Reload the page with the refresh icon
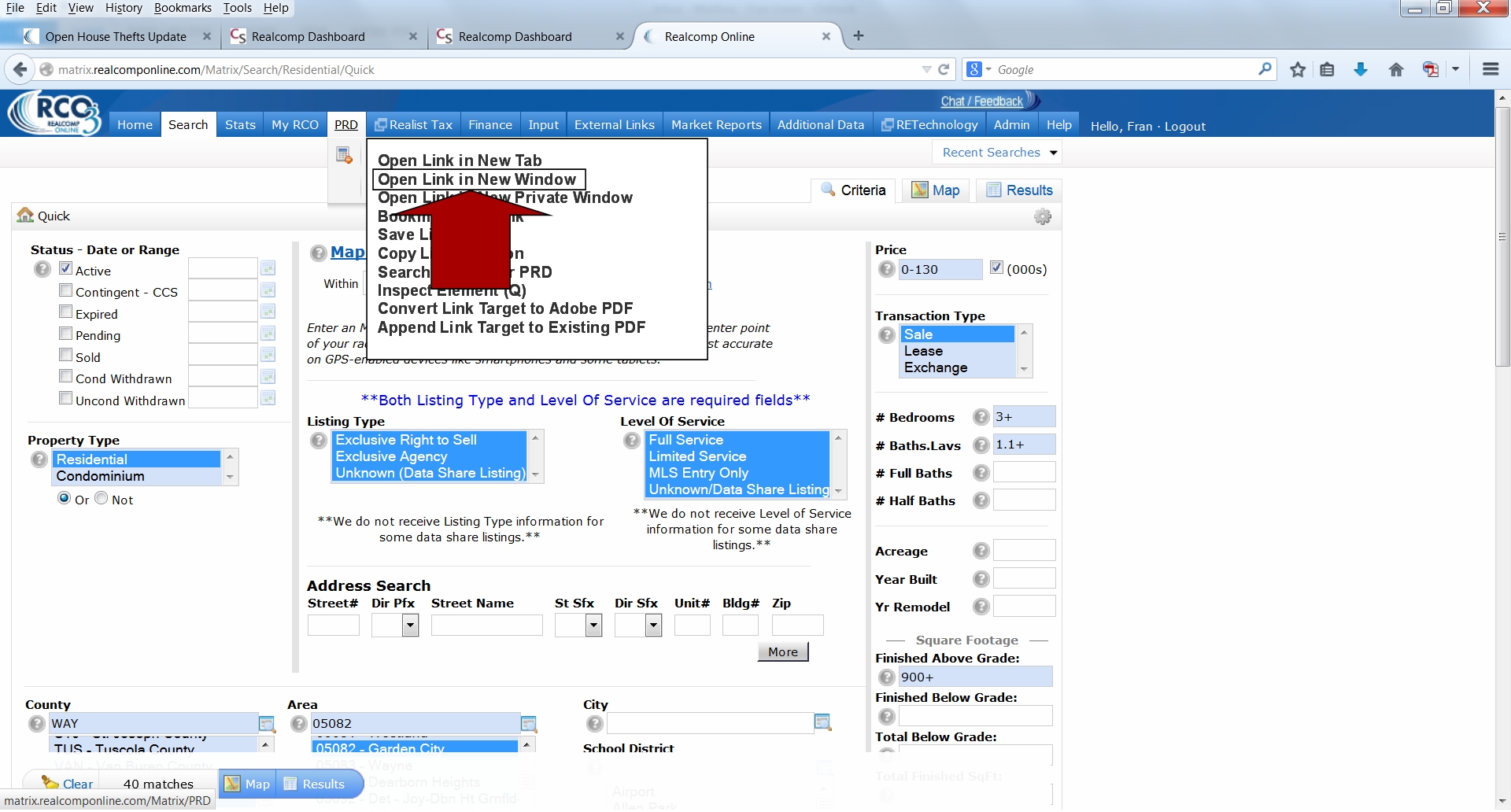 tap(944, 69)
